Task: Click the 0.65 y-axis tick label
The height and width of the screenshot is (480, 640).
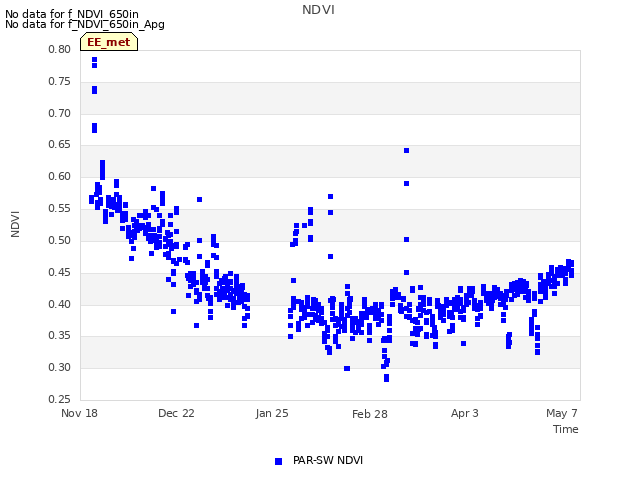Action: (59, 144)
